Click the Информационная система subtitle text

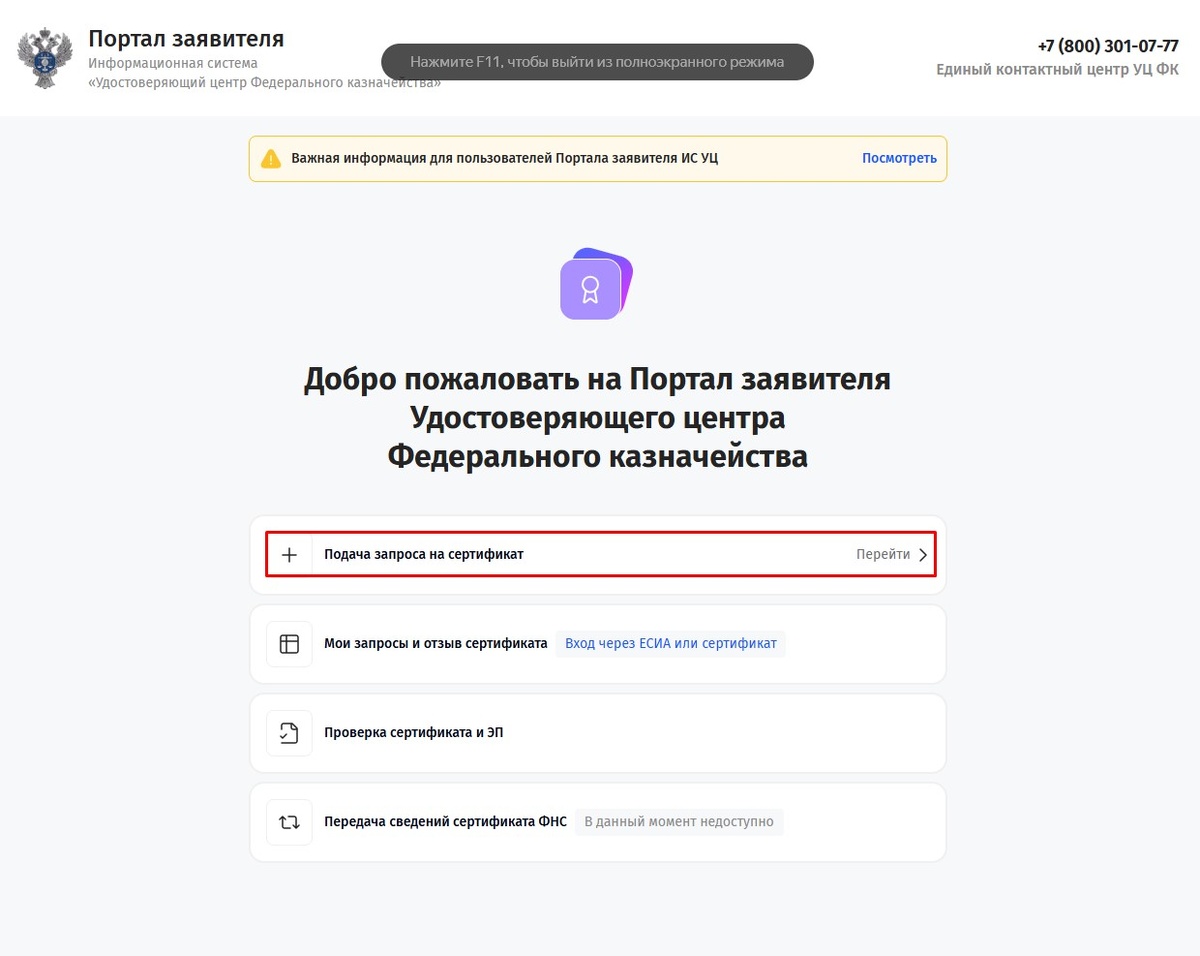tap(172, 63)
